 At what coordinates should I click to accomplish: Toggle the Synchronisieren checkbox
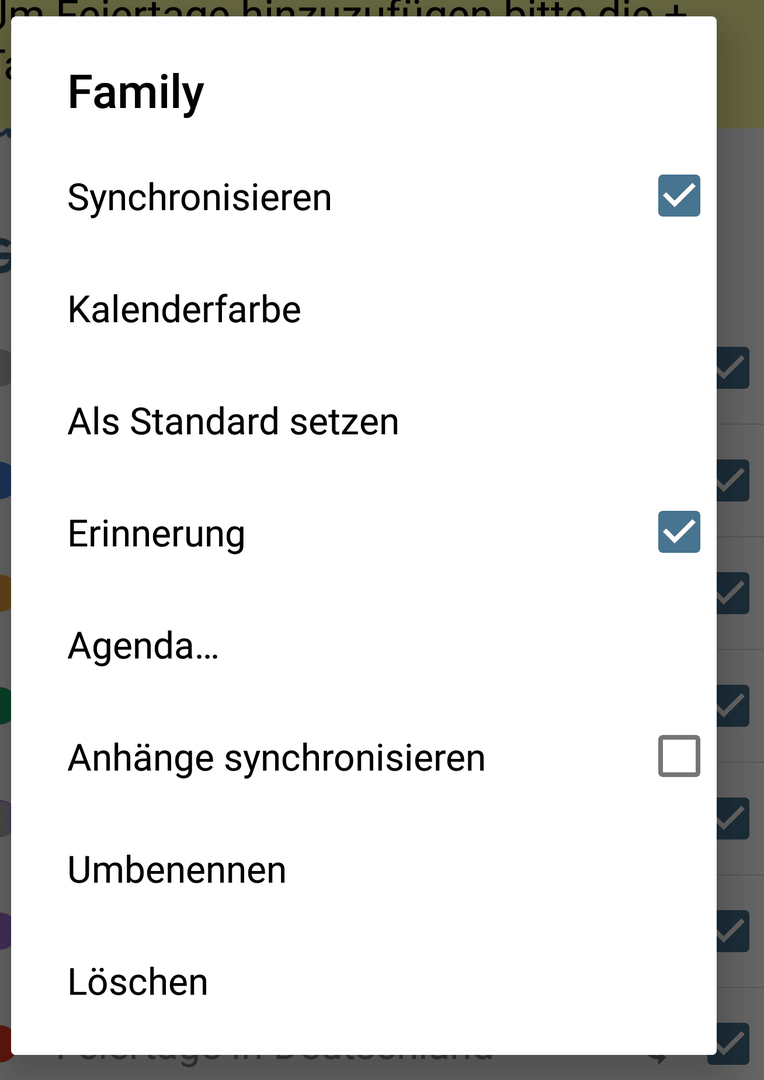point(679,196)
